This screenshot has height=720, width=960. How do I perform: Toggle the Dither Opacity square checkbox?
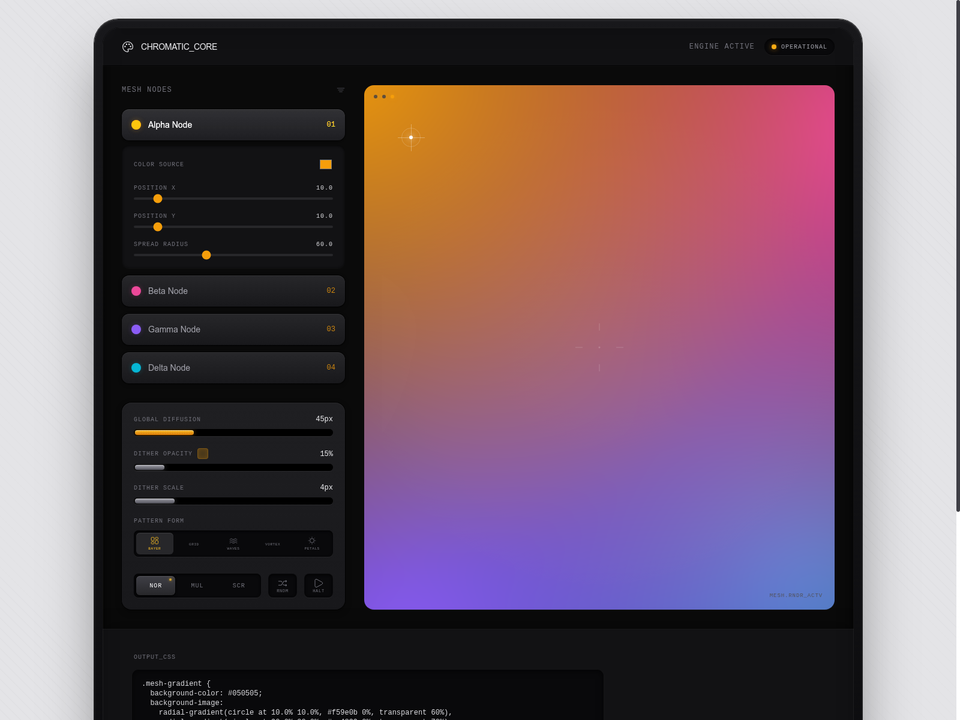(x=203, y=454)
